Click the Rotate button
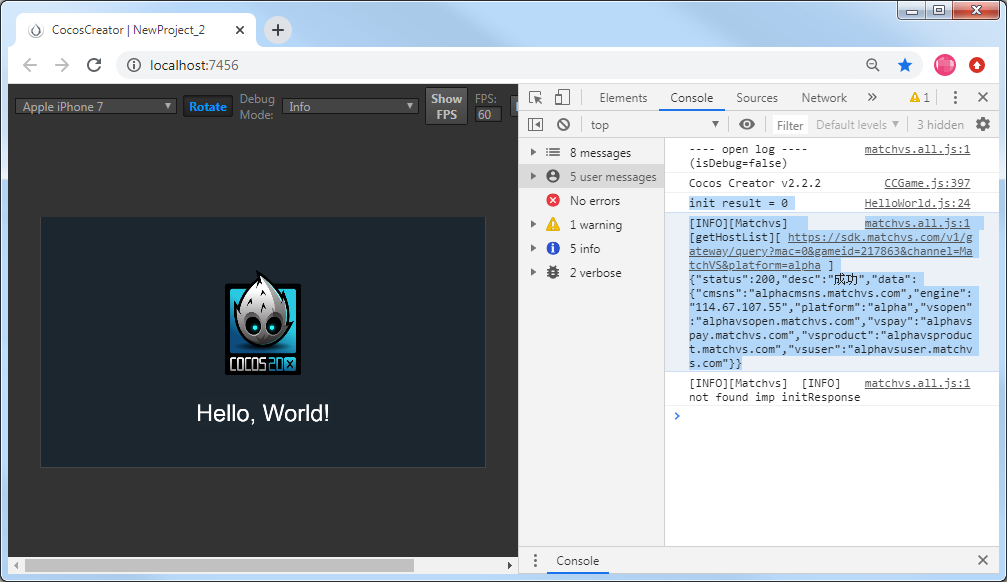The height and width of the screenshot is (582, 1007). pyautogui.click(x=208, y=107)
